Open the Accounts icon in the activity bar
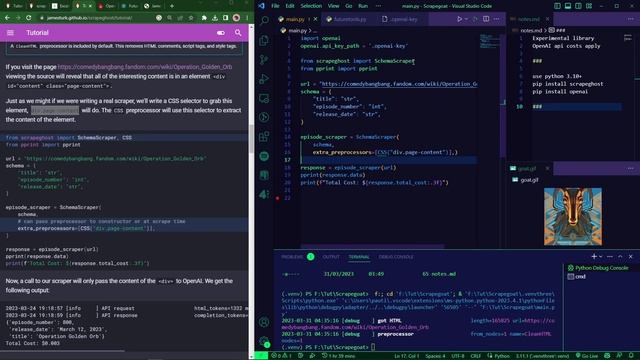This screenshot has height=360, width=640. coord(264,322)
